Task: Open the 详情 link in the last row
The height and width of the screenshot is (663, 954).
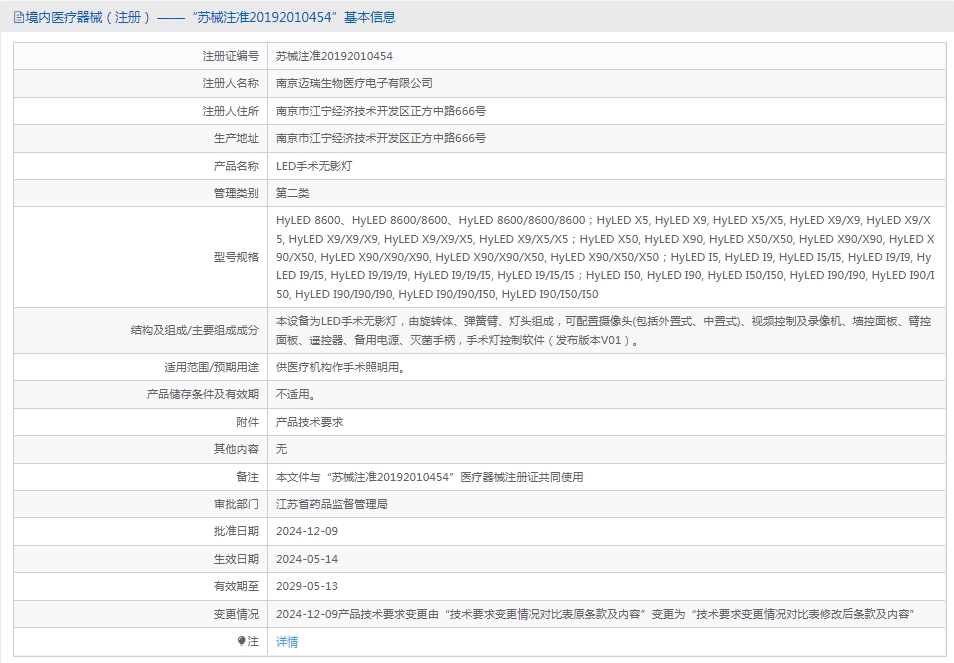Action: [x=287, y=642]
